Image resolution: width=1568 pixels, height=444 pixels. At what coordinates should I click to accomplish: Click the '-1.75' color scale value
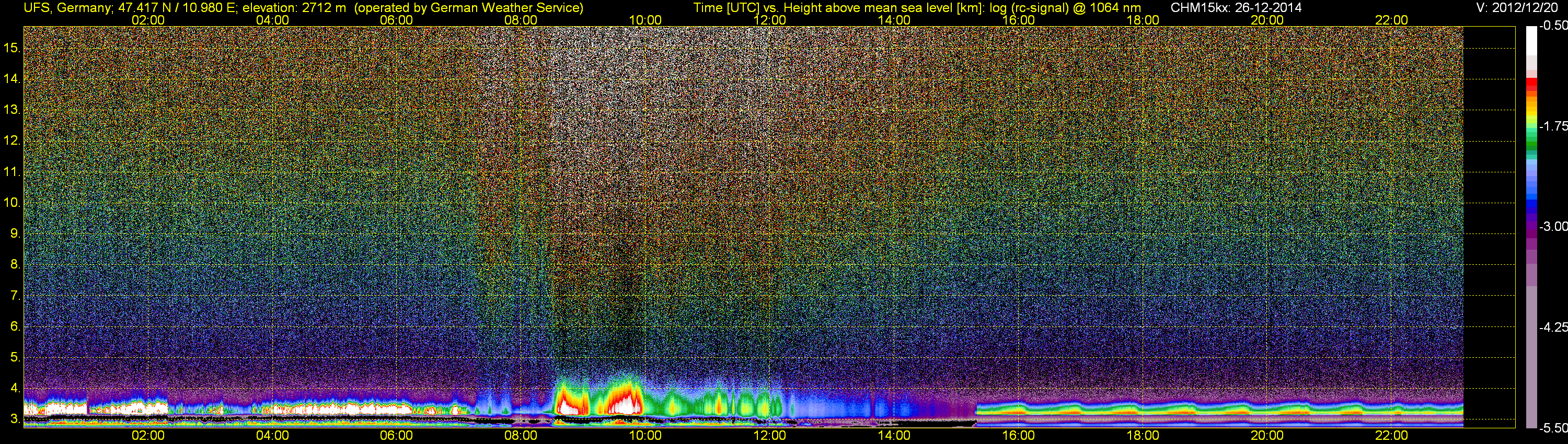coord(1553,126)
